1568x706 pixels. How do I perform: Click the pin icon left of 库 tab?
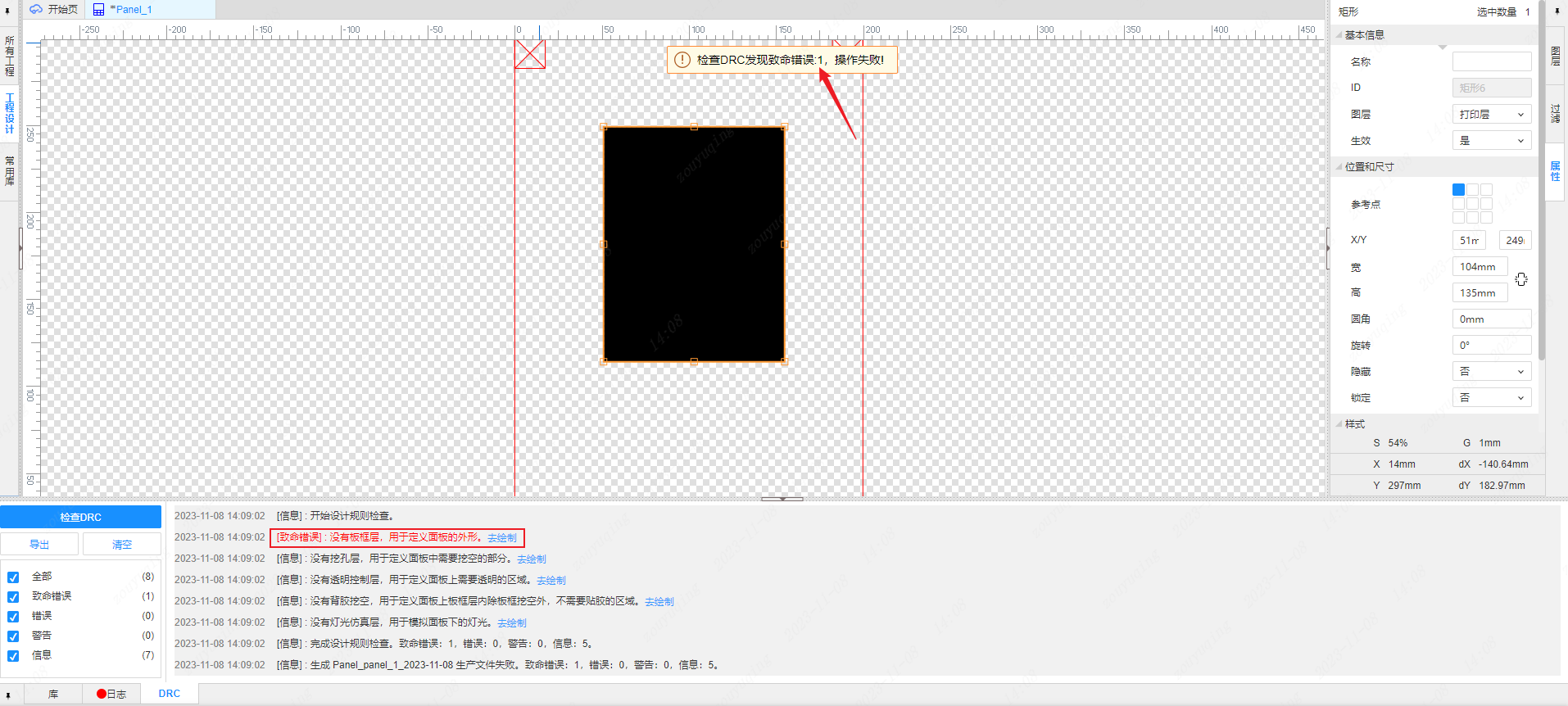(7, 695)
